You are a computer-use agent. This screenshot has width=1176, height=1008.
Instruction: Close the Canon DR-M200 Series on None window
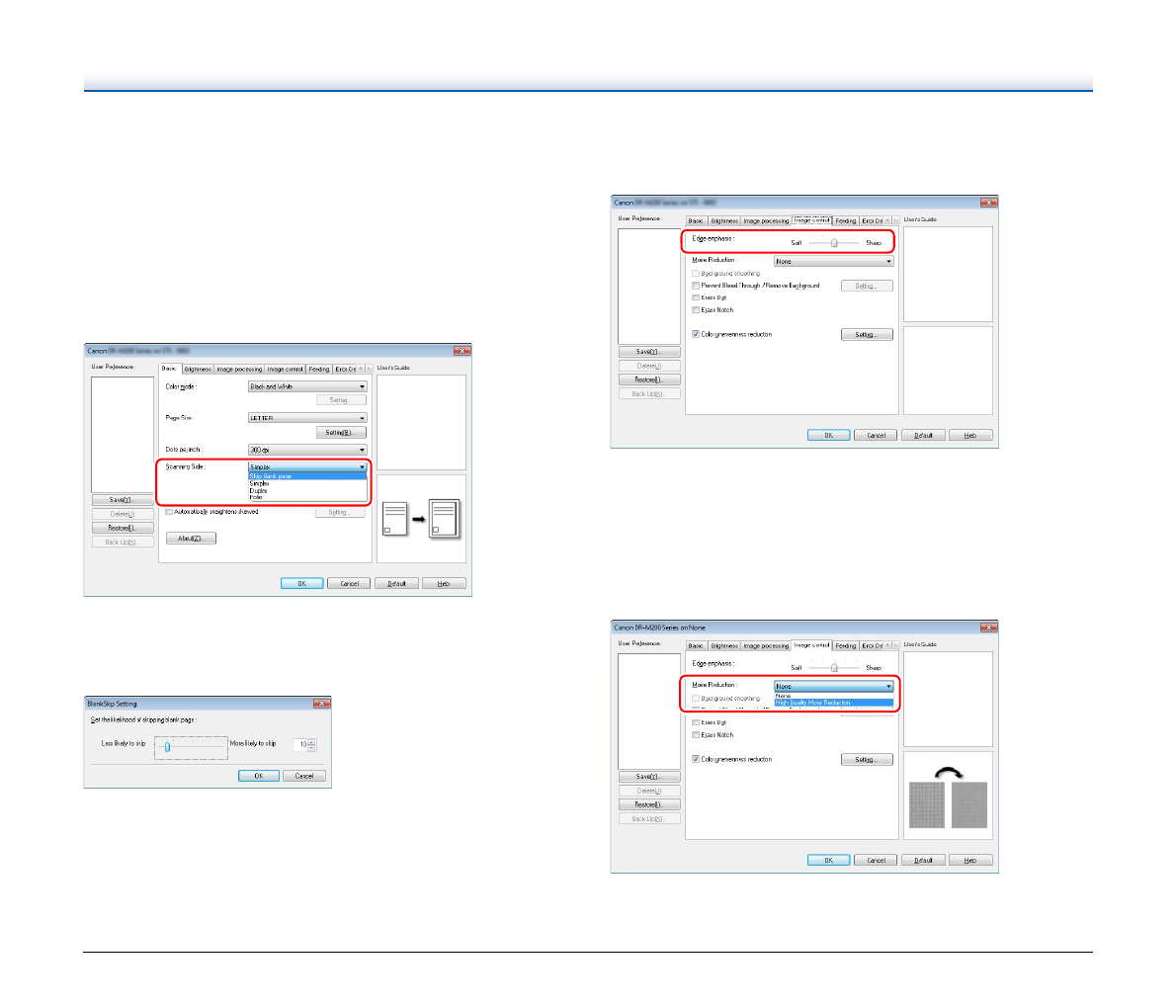point(988,628)
